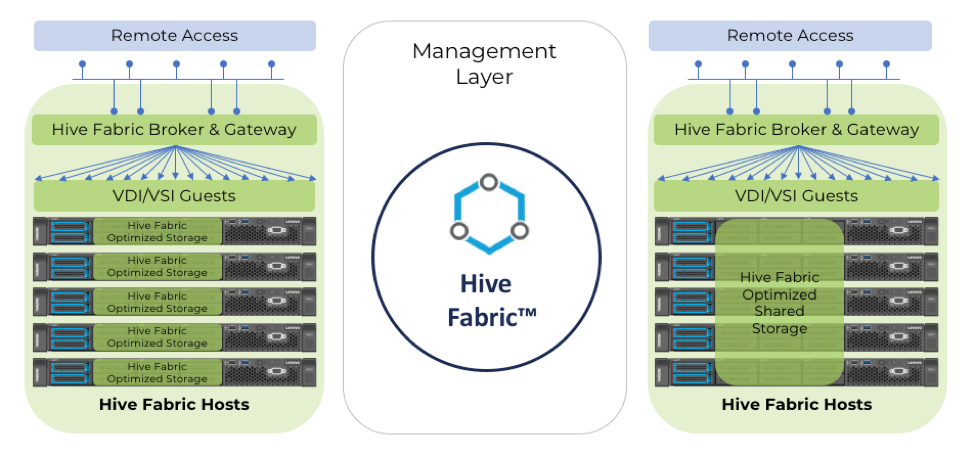Select second server's Hive Fabric Optimized Storage label
Viewport: 974px width, 454px height.
pos(157,266)
